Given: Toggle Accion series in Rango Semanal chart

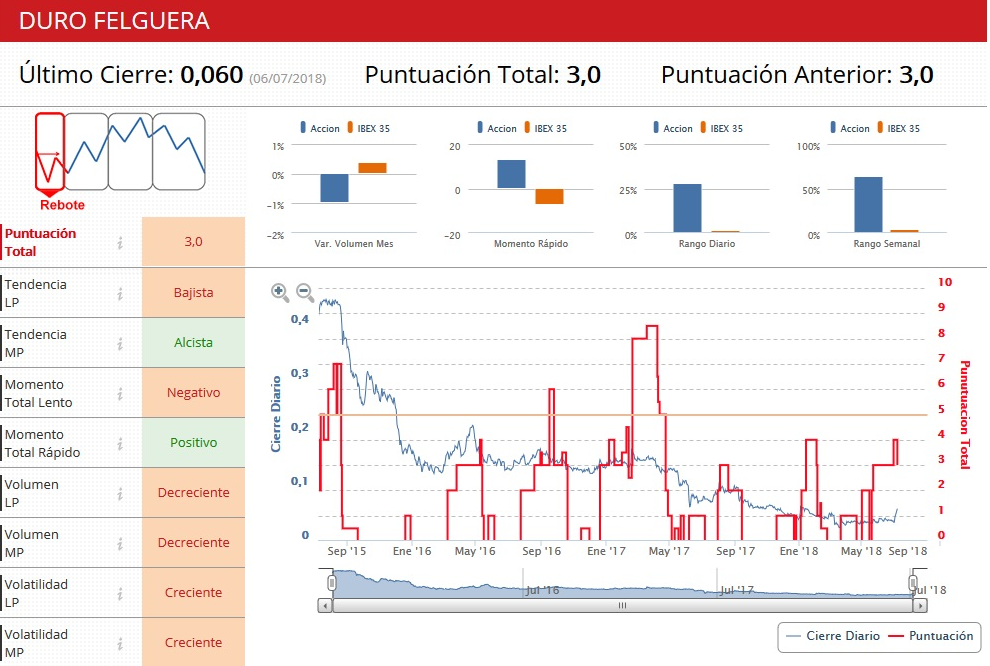Looking at the screenshot, I should pos(850,128).
